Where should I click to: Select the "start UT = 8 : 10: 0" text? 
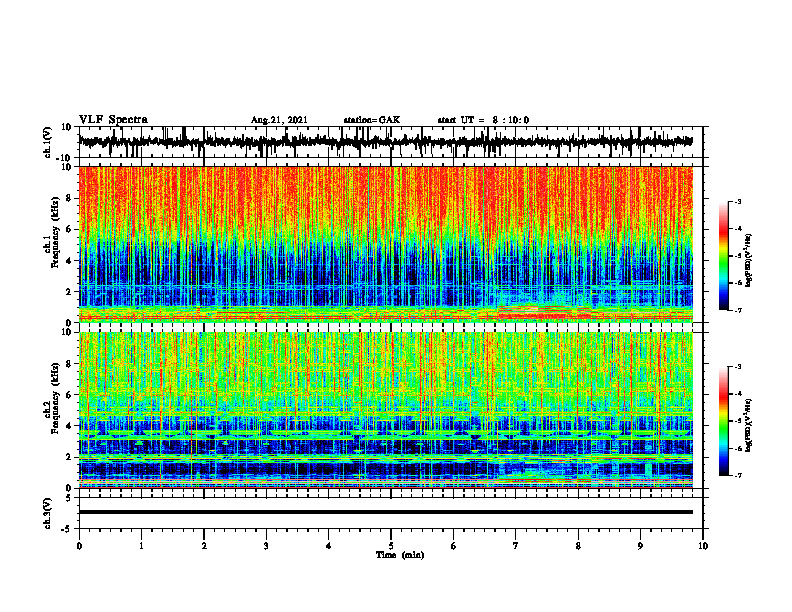tap(483, 120)
